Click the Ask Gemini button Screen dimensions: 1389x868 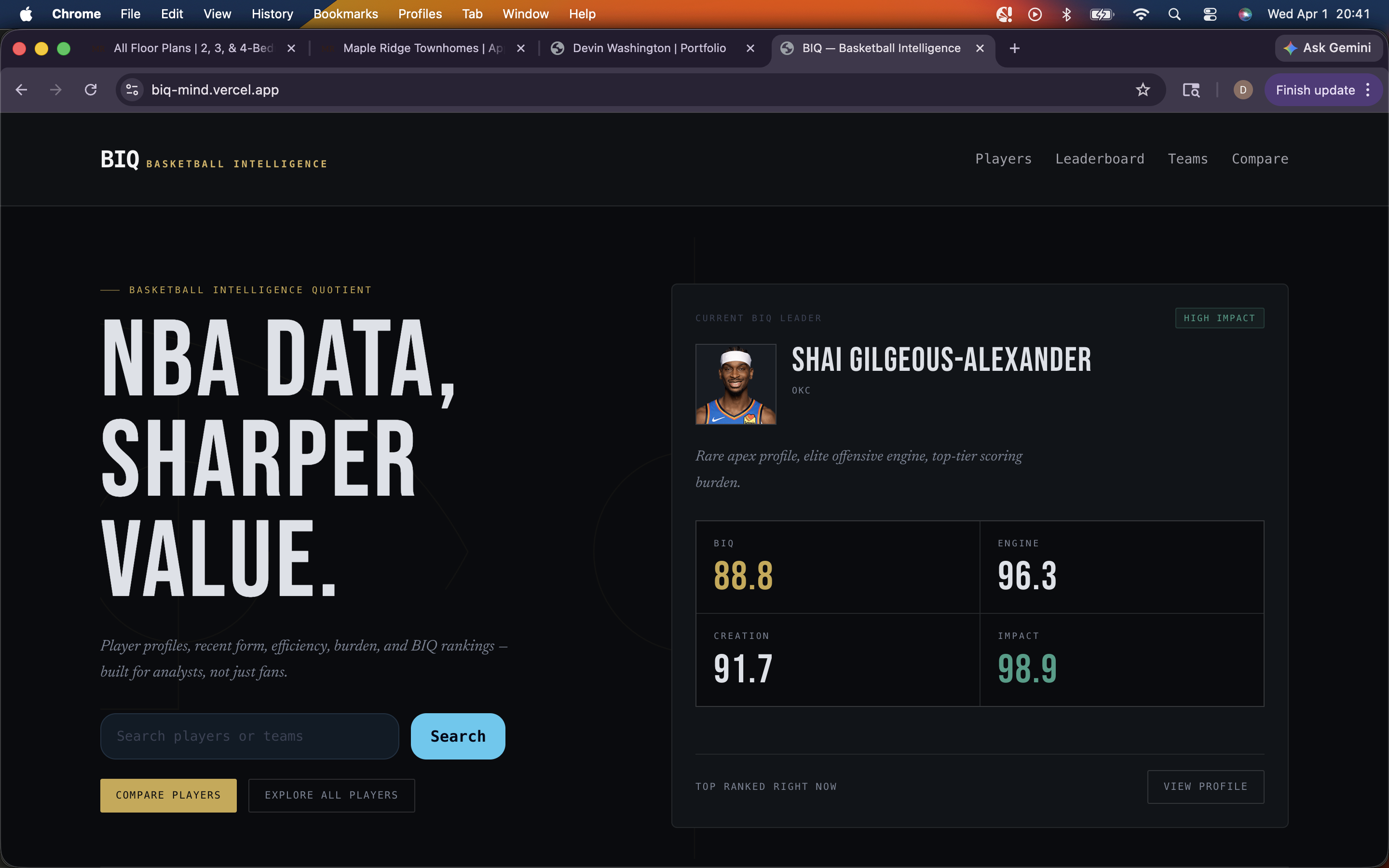[x=1328, y=48]
